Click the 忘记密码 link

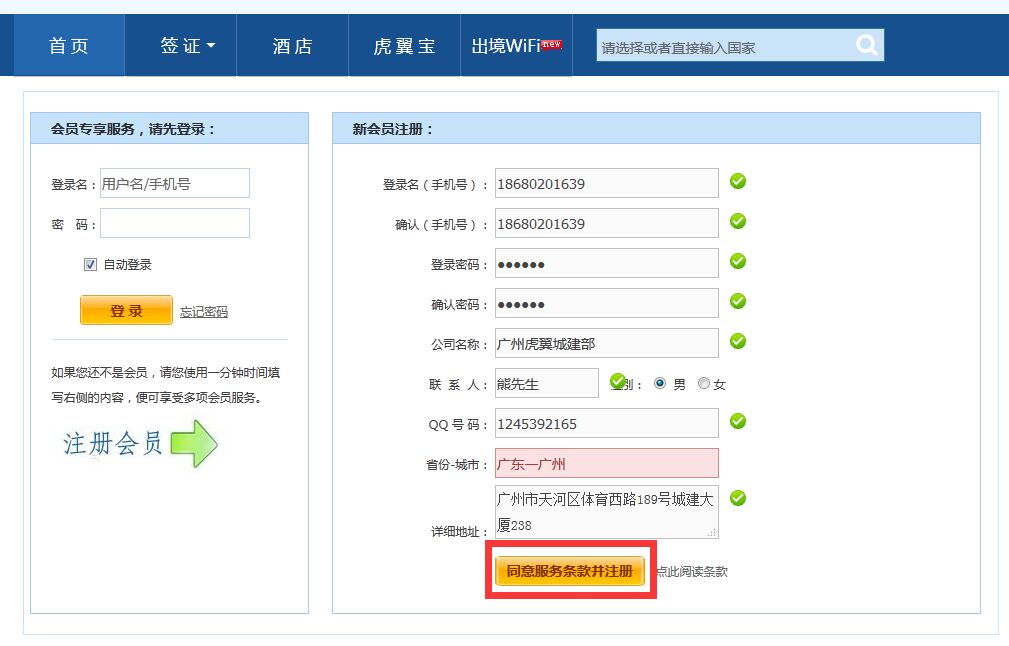[x=206, y=311]
